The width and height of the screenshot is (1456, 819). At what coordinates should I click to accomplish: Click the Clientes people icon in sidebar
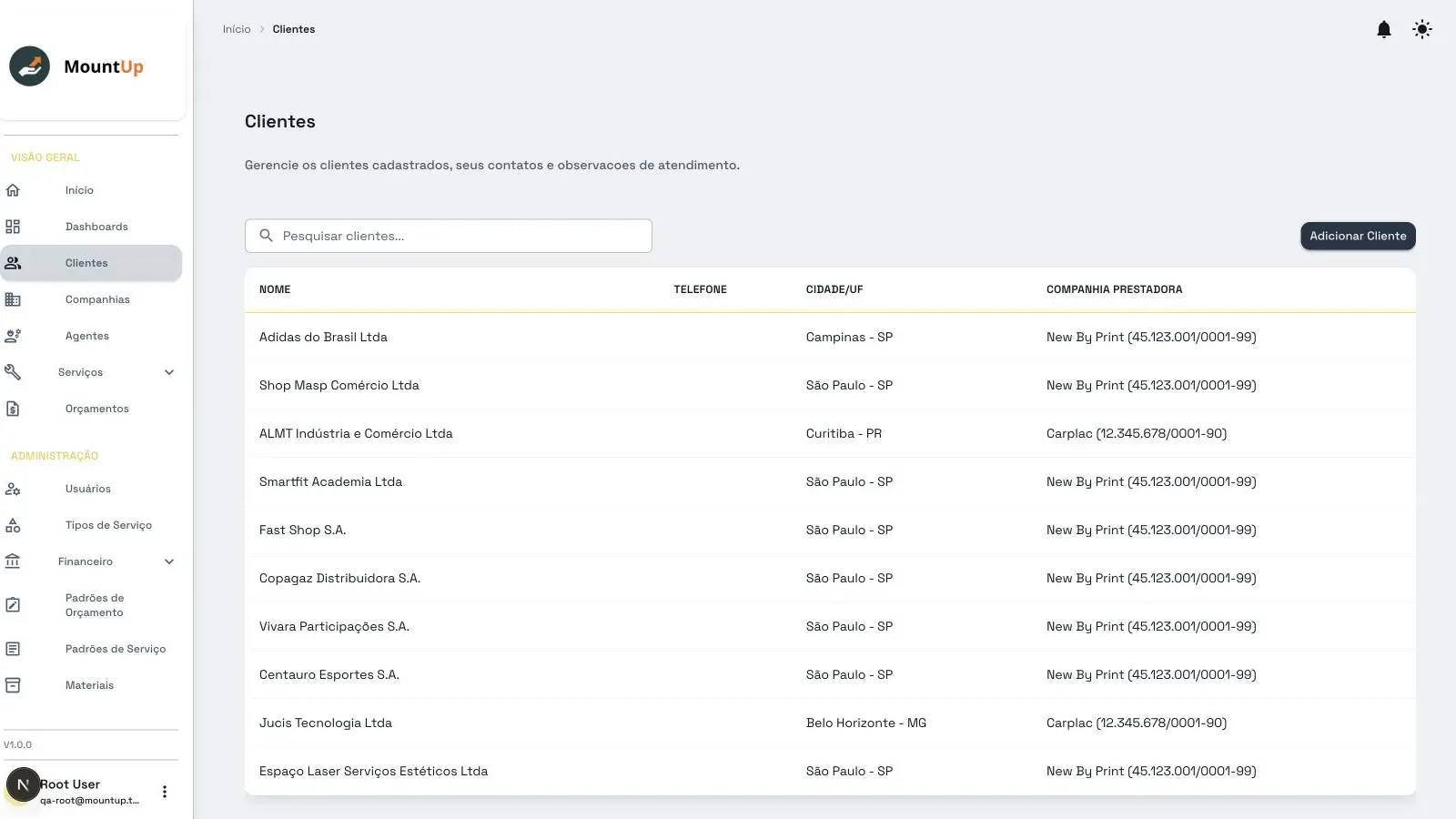tap(13, 263)
